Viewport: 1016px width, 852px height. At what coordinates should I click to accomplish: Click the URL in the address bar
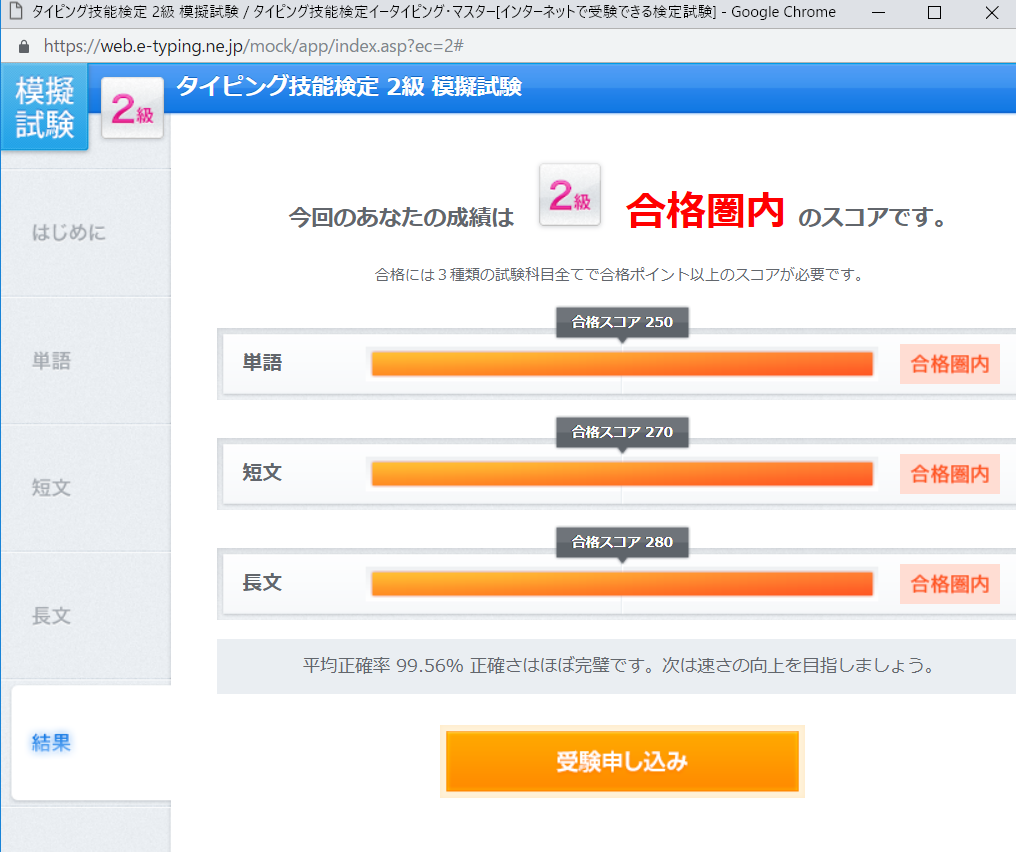tap(252, 47)
